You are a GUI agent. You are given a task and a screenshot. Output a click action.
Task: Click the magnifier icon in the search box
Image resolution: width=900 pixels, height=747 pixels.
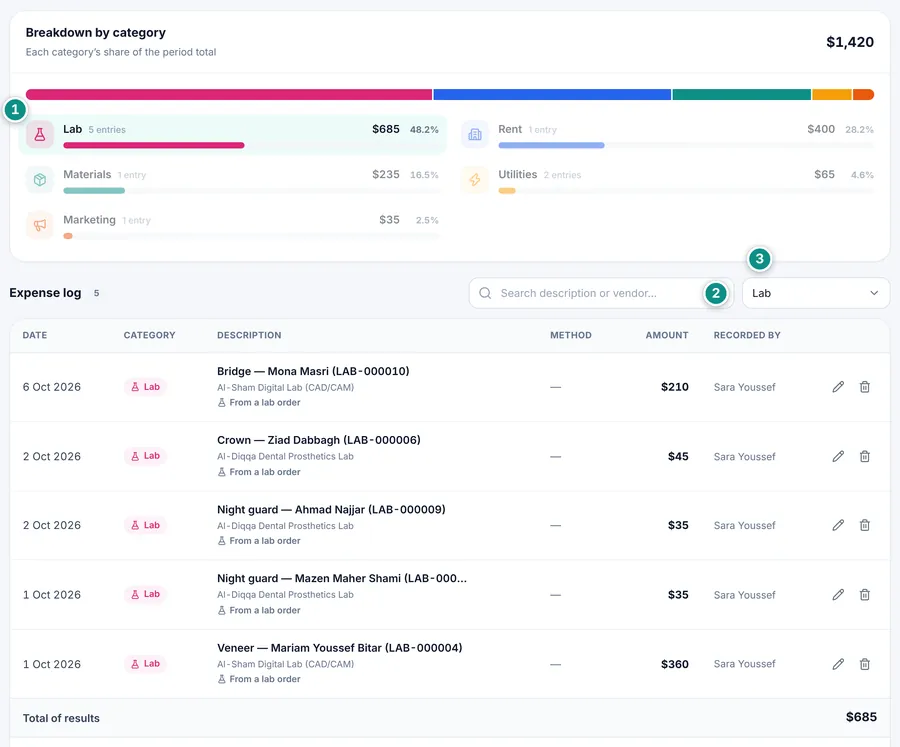485,293
